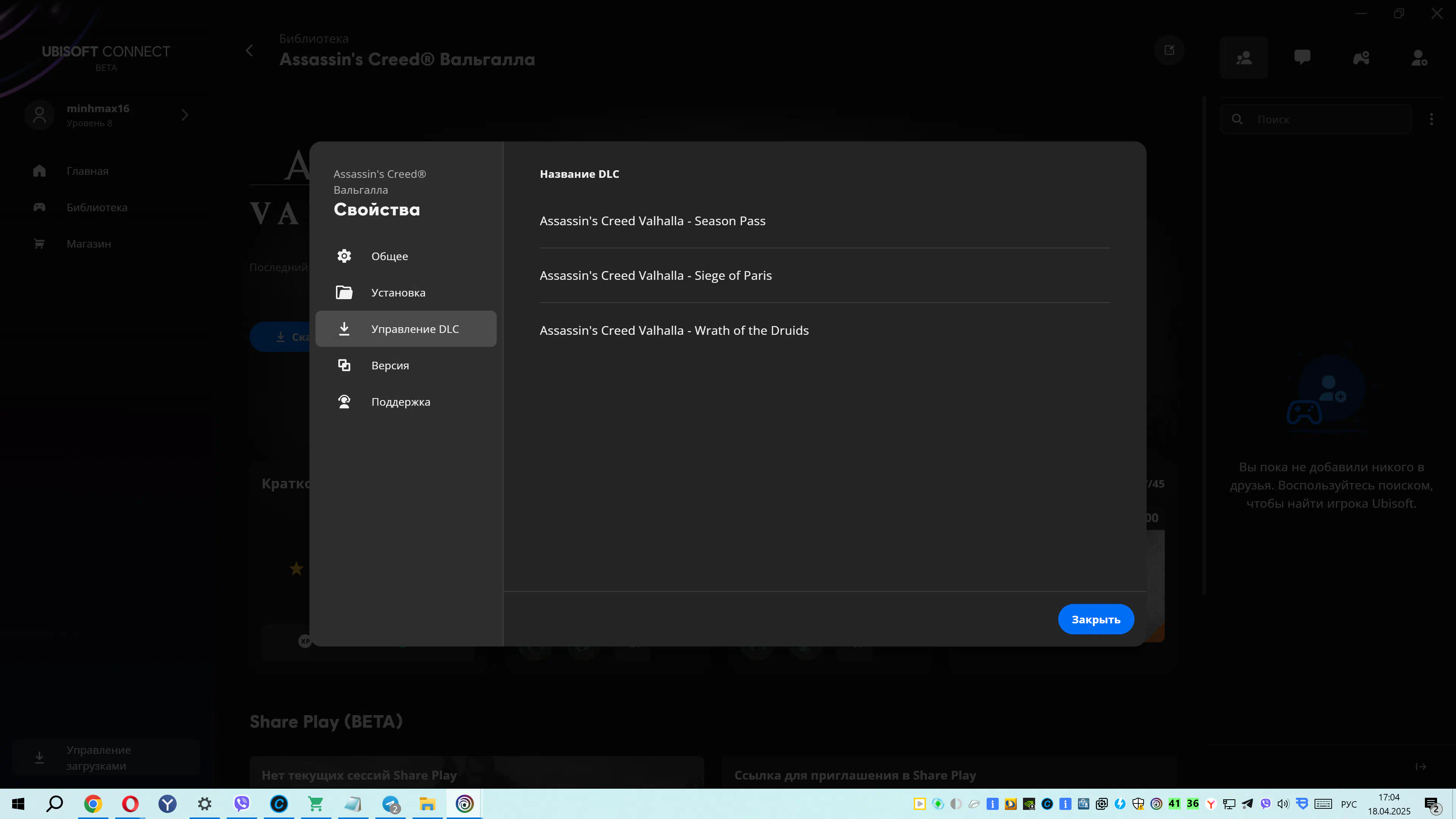The width and height of the screenshot is (1456, 819).
Task: Click the headset icon beside Поддержка
Action: [344, 401]
